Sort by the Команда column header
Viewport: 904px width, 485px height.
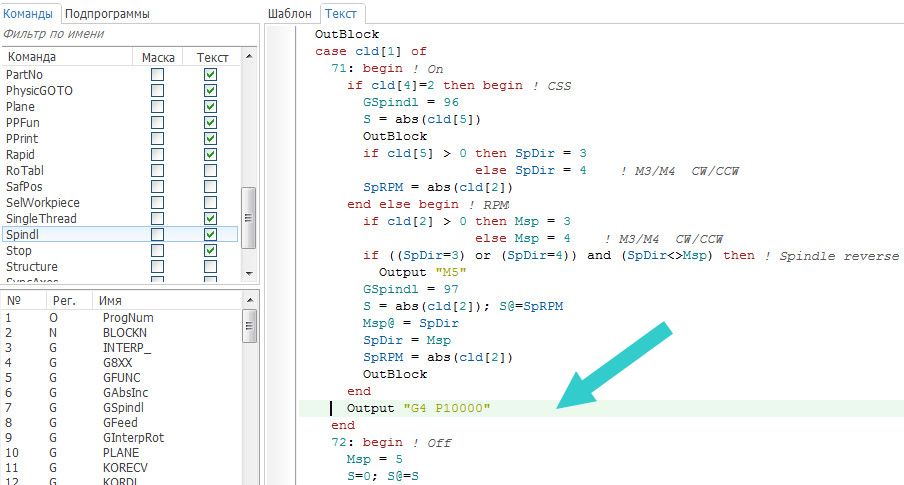click(x=67, y=57)
